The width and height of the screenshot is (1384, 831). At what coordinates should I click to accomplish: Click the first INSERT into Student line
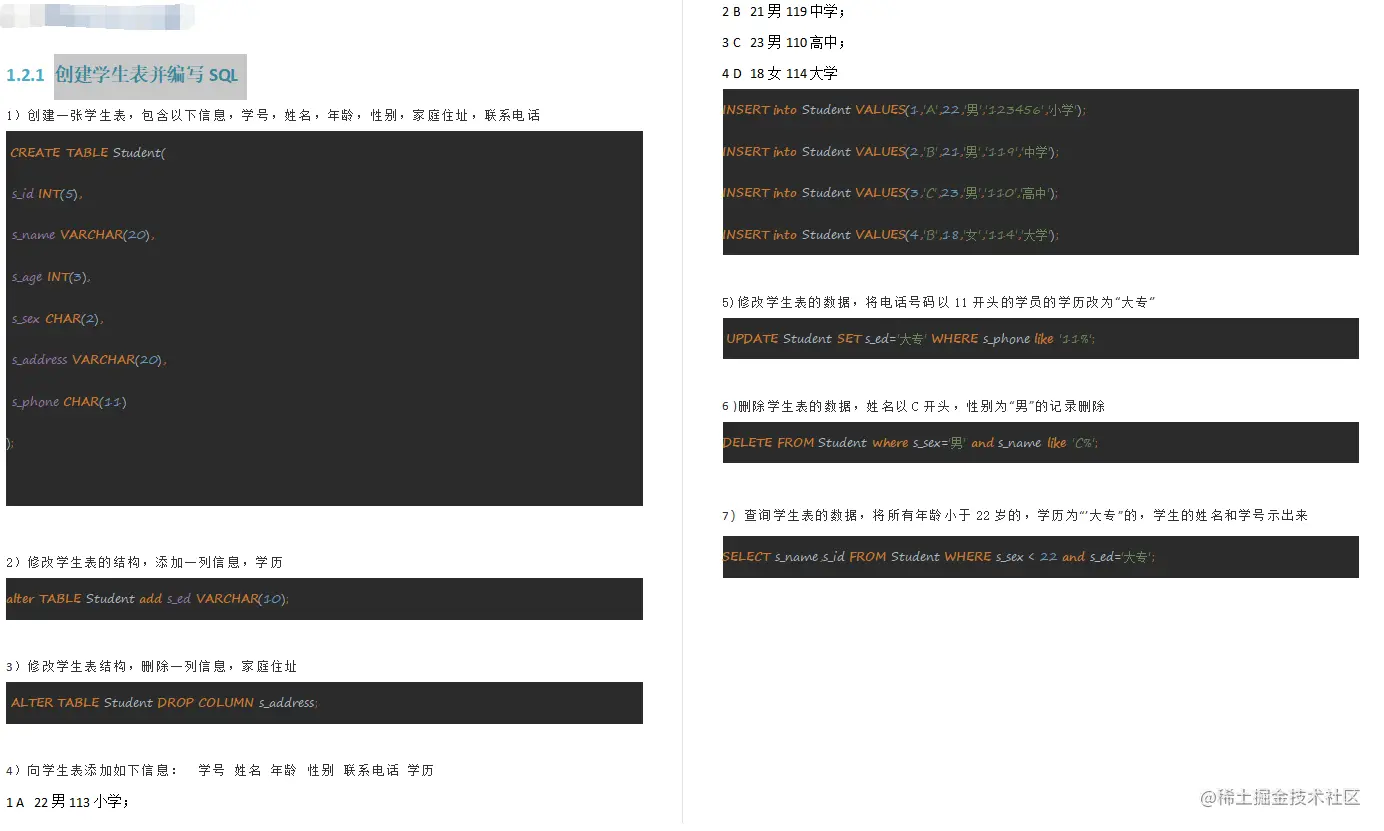pyautogui.click(x=890, y=109)
